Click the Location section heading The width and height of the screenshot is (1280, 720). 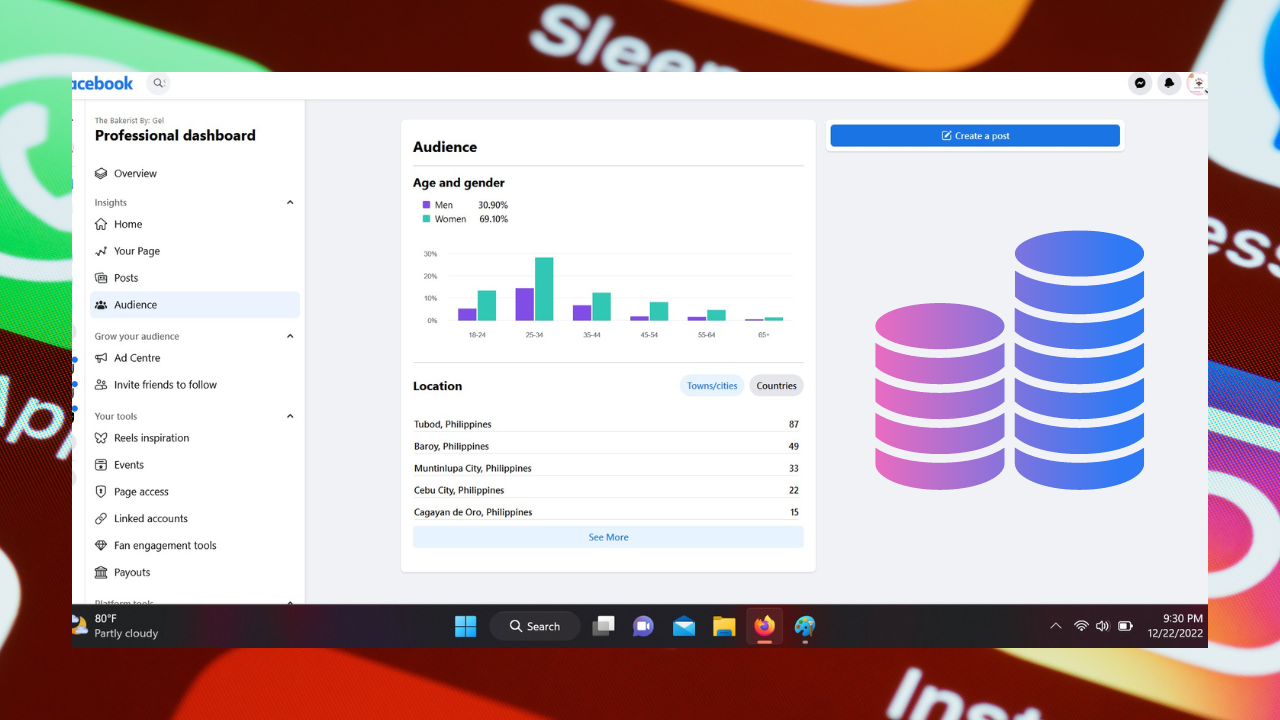click(438, 386)
